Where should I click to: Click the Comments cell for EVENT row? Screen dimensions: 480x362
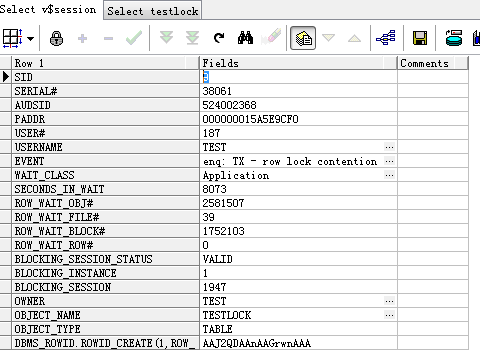pyautogui.click(x=433, y=161)
